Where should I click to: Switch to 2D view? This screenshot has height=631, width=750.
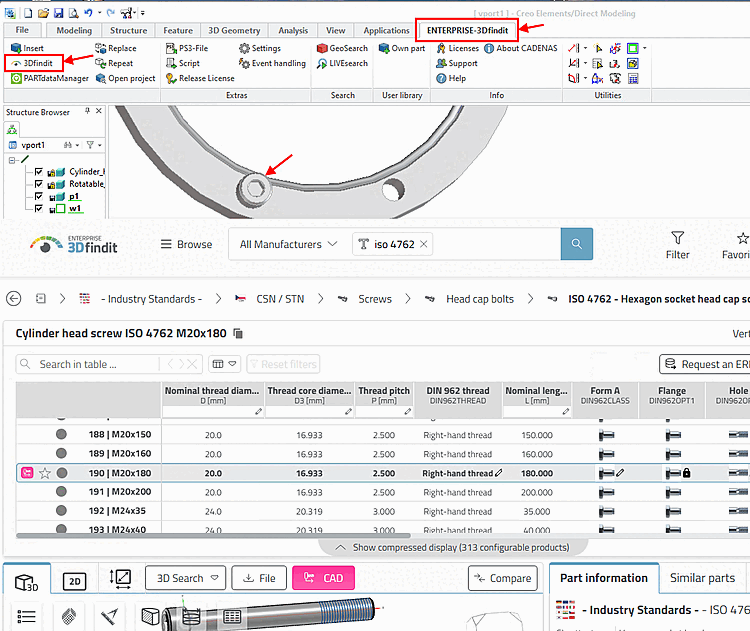(75, 582)
